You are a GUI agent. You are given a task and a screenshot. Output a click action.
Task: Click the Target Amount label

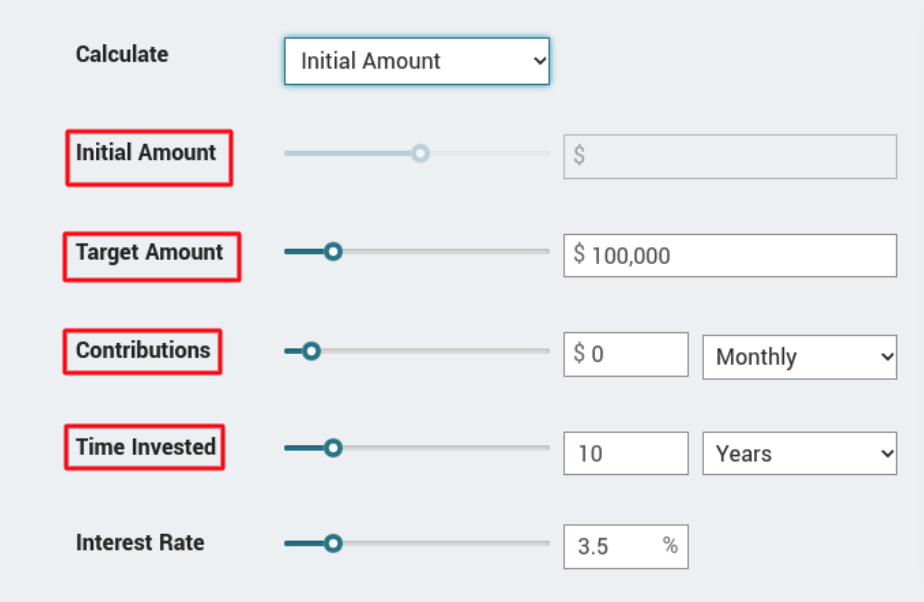point(150,252)
